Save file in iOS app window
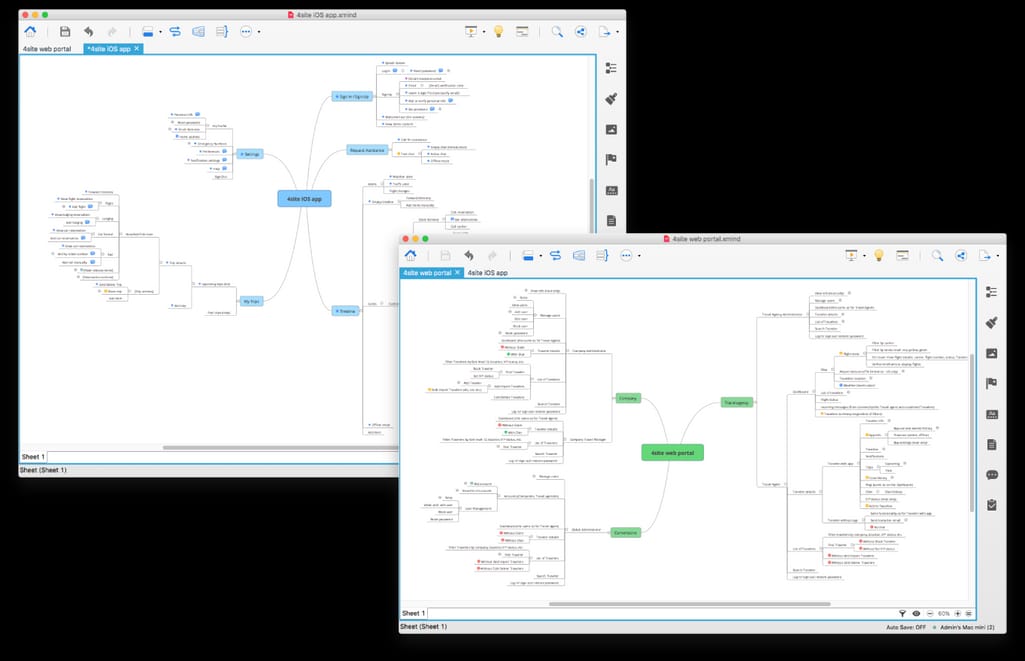The image size is (1025, 661). [65, 31]
